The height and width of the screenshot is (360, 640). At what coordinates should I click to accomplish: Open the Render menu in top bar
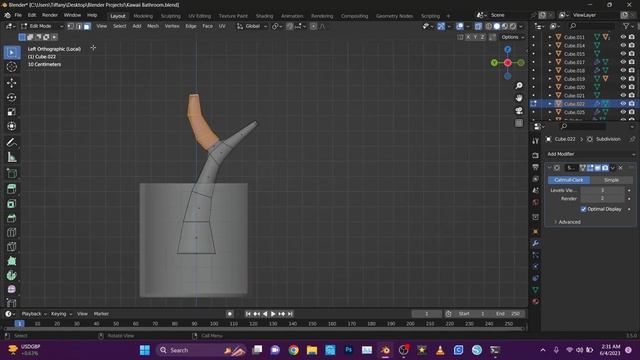[50, 15]
